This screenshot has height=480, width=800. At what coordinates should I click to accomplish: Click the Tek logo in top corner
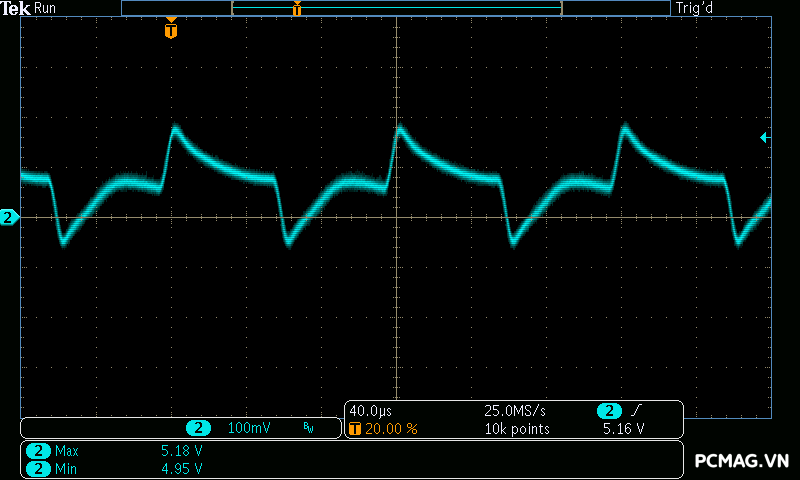[16, 8]
